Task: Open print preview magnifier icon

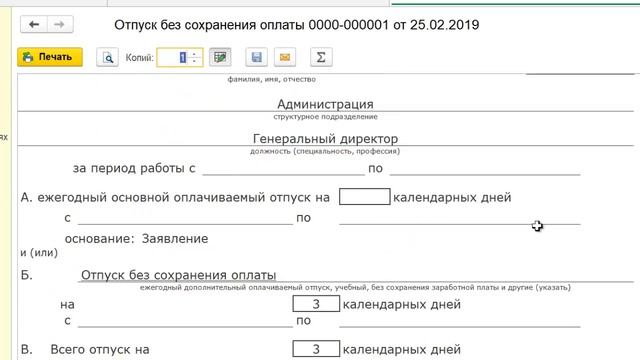Action: tap(107, 57)
